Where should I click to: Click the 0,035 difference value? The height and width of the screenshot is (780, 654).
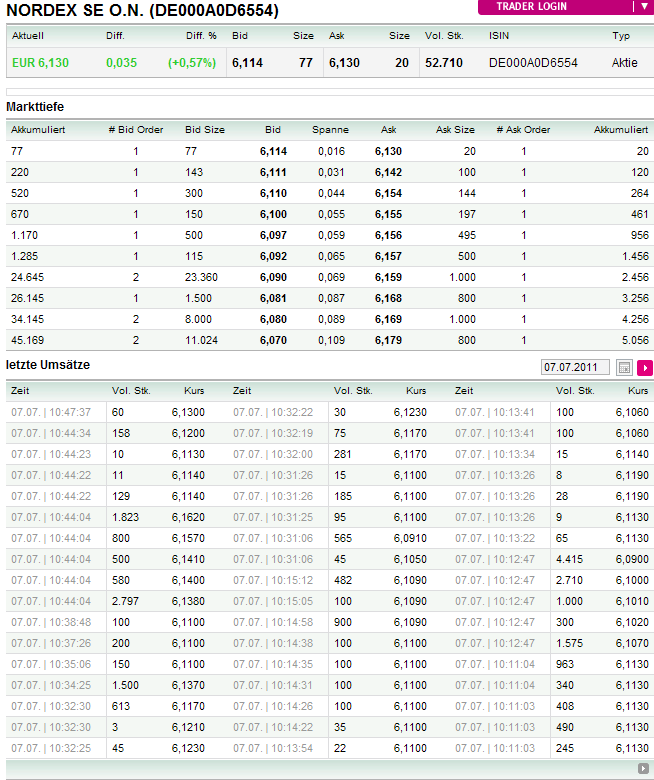121,63
